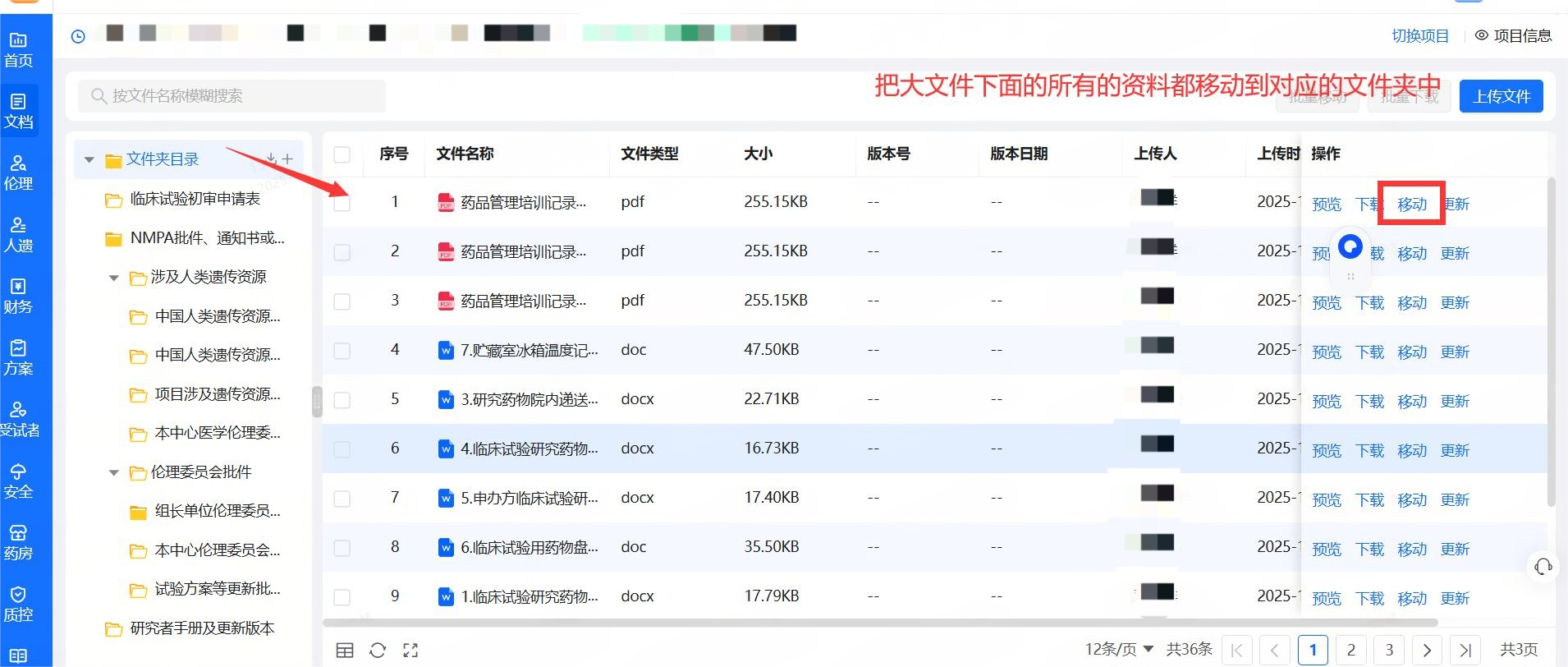This screenshot has width=1568, height=667.
Task: Click 切换项目 to switch project
Action: [1419, 36]
